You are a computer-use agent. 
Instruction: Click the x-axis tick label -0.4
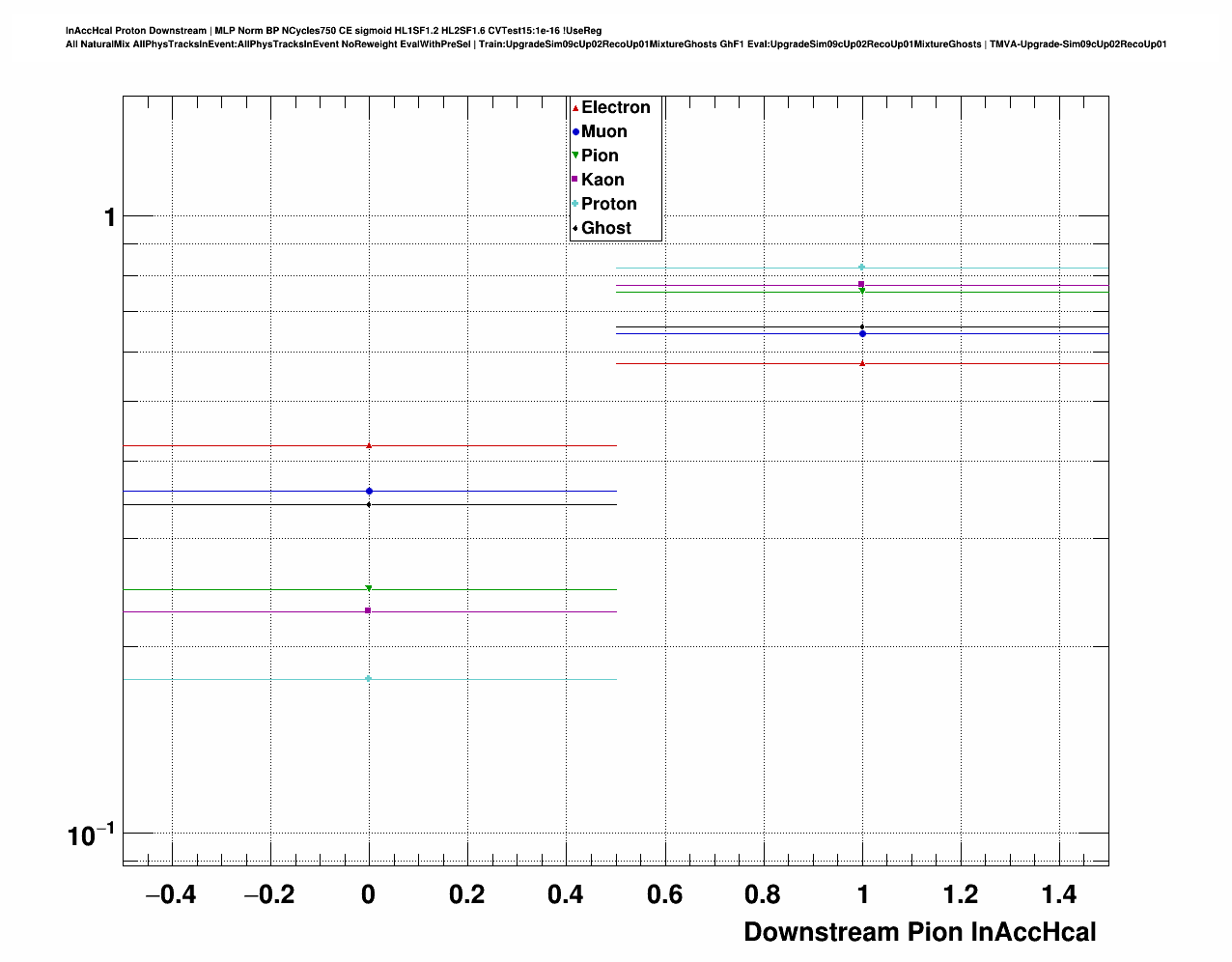pos(171,895)
